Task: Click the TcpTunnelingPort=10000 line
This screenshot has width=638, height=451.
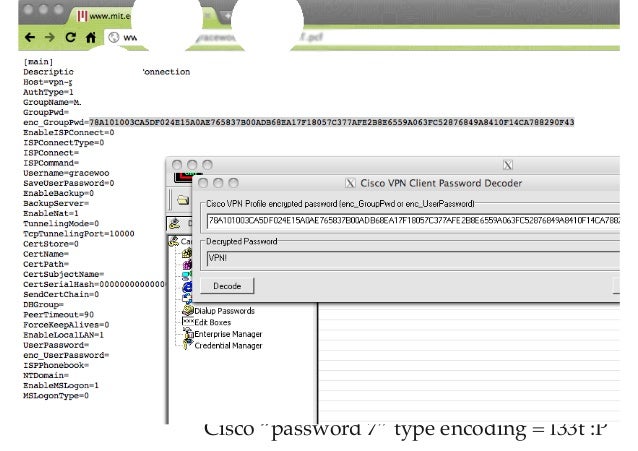Action: click(79, 234)
